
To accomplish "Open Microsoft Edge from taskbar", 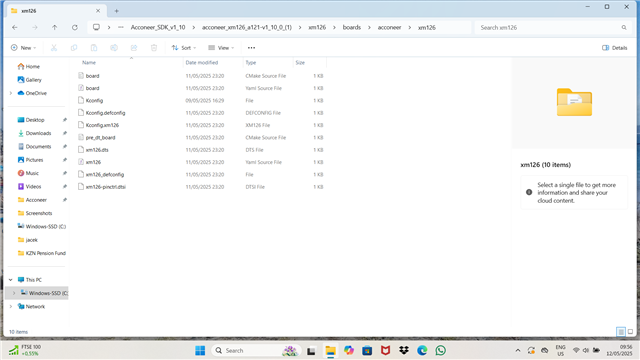I will click(x=422, y=351).
